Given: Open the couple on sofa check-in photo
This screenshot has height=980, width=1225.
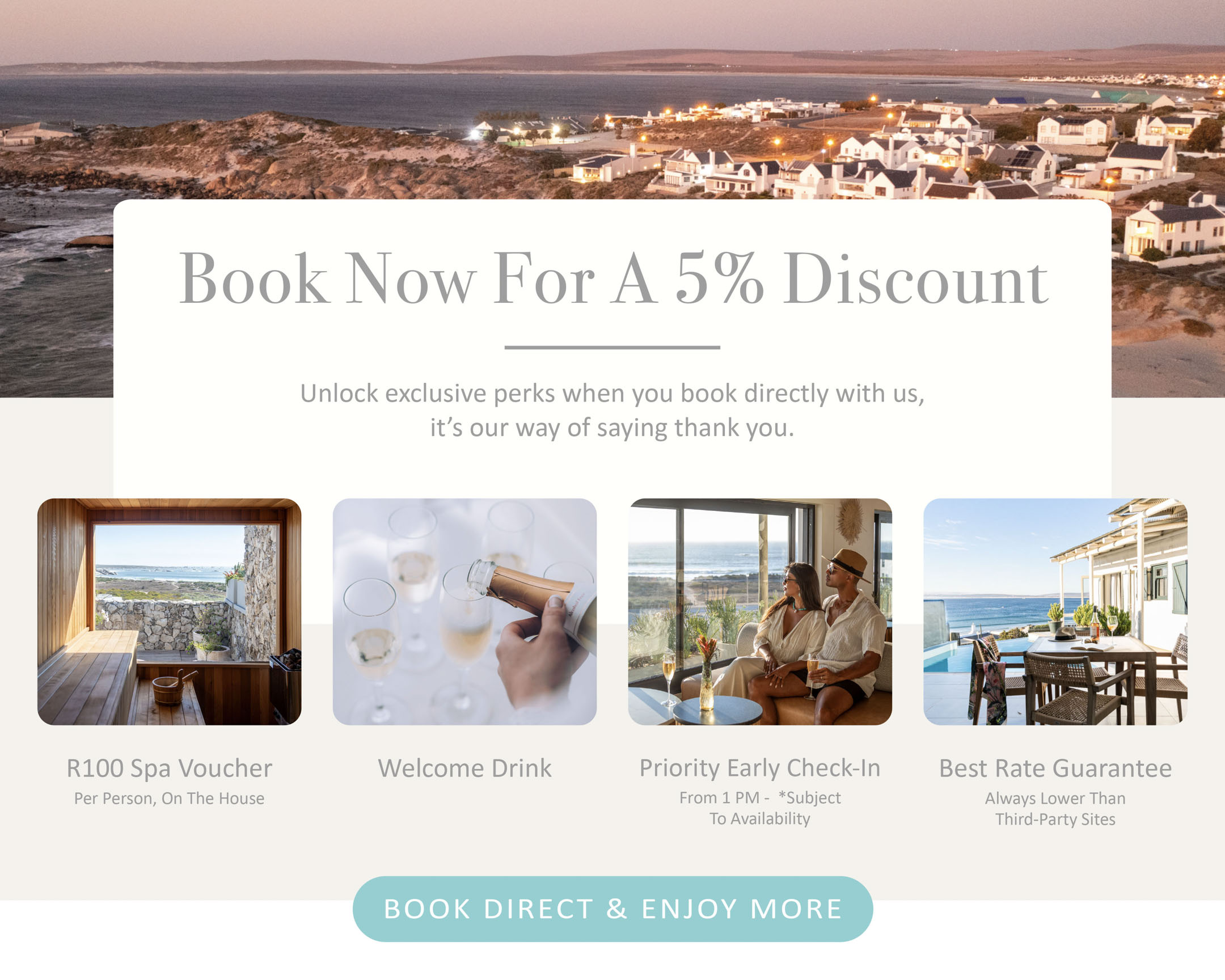Looking at the screenshot, I should click(x=760, y=611).
